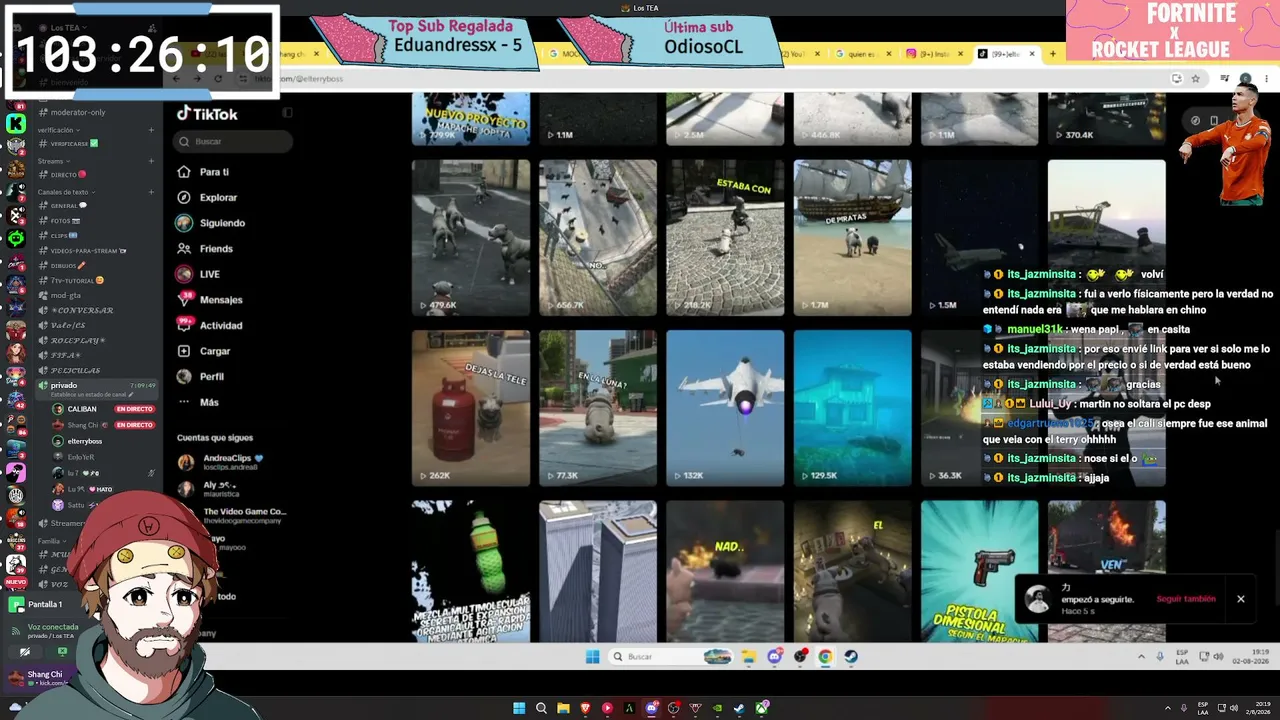Open the red gas cylinder video, 262K
Image resolution: width=1280 pixels, height=720 pixels.
471,408
